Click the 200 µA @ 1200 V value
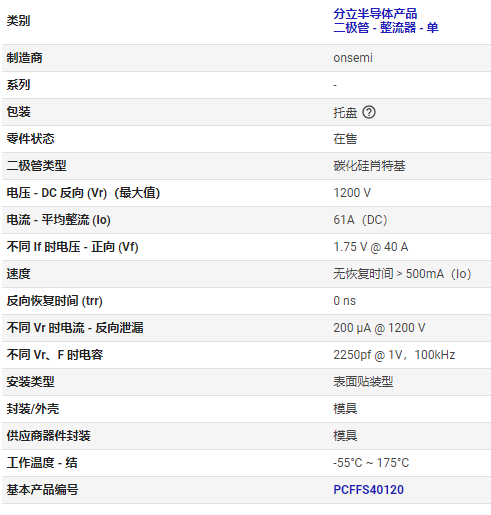491x515 pixels. tap(379, 328)
